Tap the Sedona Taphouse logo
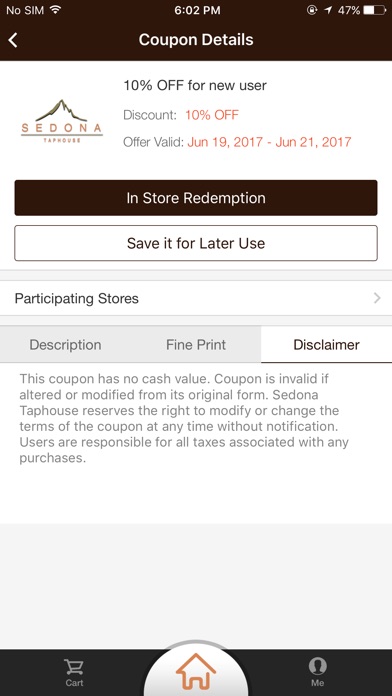Viewport: 392px width, 696px height. click(62, 121)
